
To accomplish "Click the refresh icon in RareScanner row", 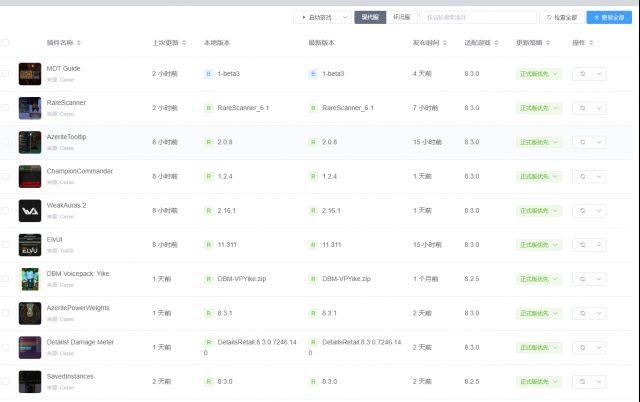I will 582,108.
